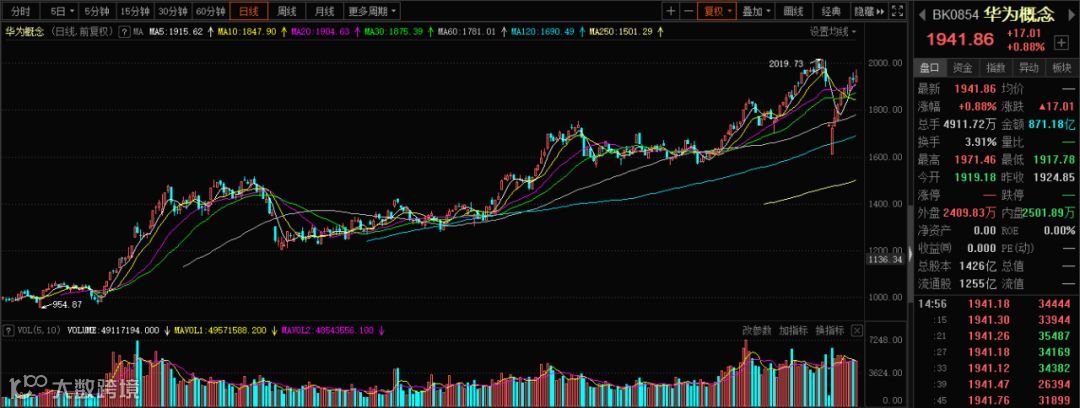
Task: Open the 资金 tab in side panel
Action: tap(963, 68)
